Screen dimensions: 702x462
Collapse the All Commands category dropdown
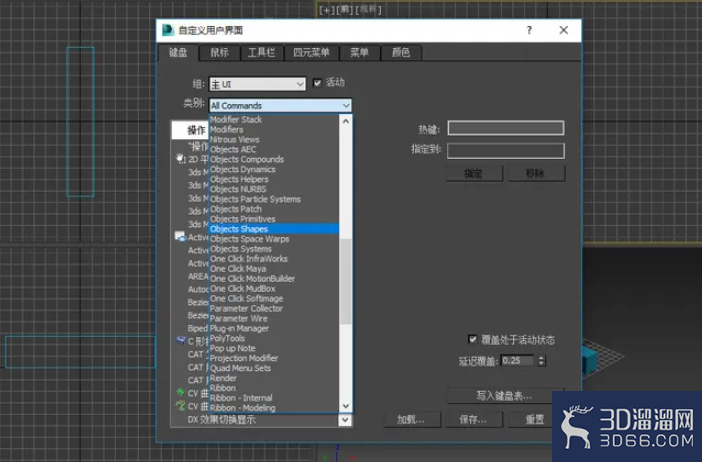(x=281, y=106)
